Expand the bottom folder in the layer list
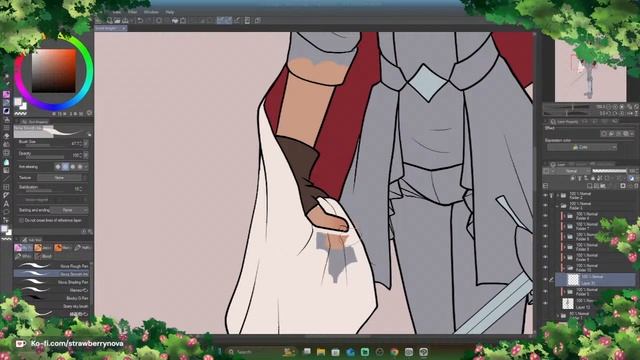Viewport: 640px width, 360px height. pyautogui.click(x=557, y=316)
